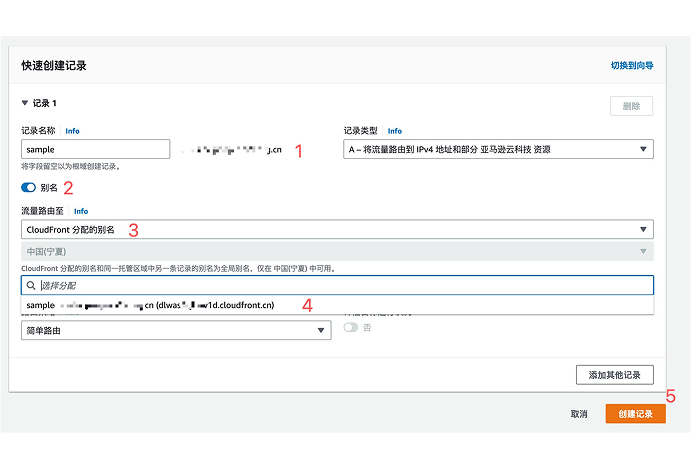Screen dimensions: 691x469
Task: Open the 简单路由 routing policy dropdown
Action: click(176, 330)
